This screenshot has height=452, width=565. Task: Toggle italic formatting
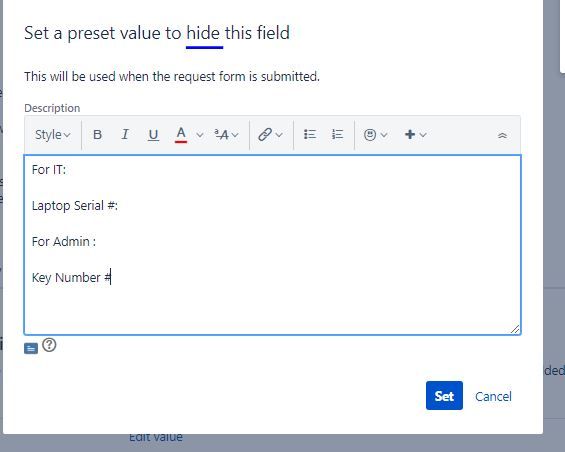pyautogui.click(x=125, y=135)
